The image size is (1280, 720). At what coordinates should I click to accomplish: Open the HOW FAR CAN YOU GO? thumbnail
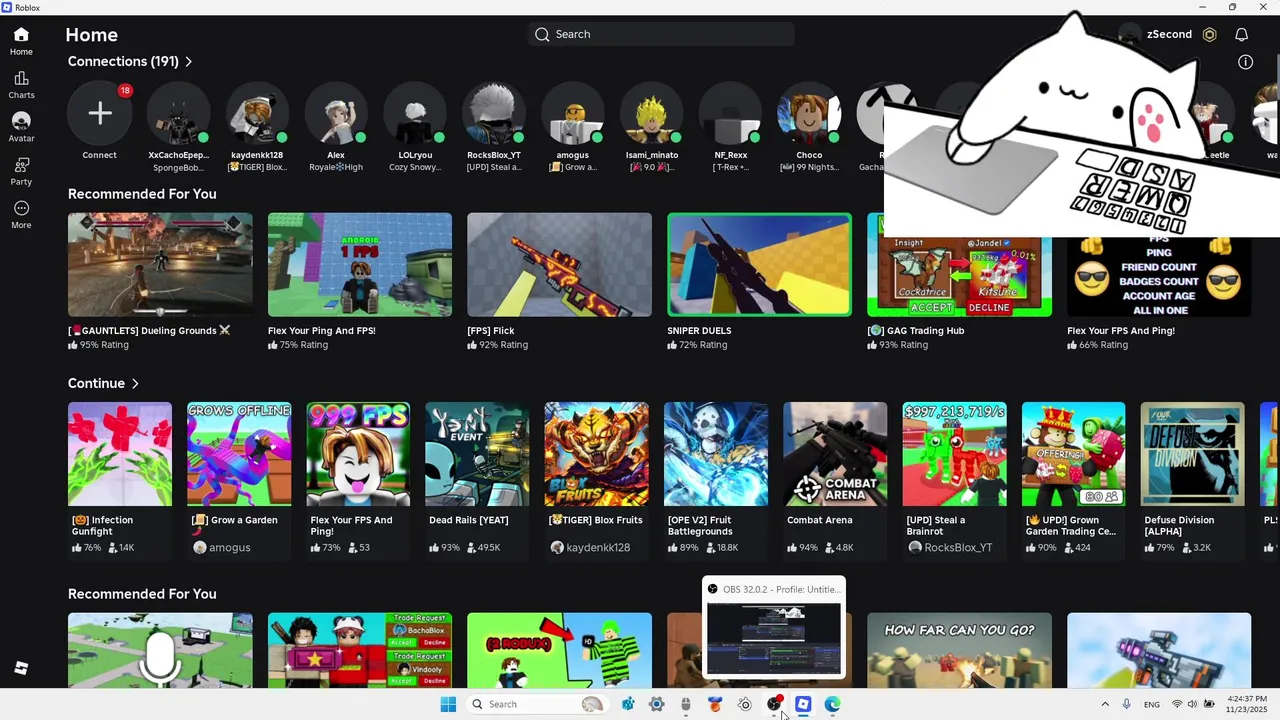(x=959, y=650)
